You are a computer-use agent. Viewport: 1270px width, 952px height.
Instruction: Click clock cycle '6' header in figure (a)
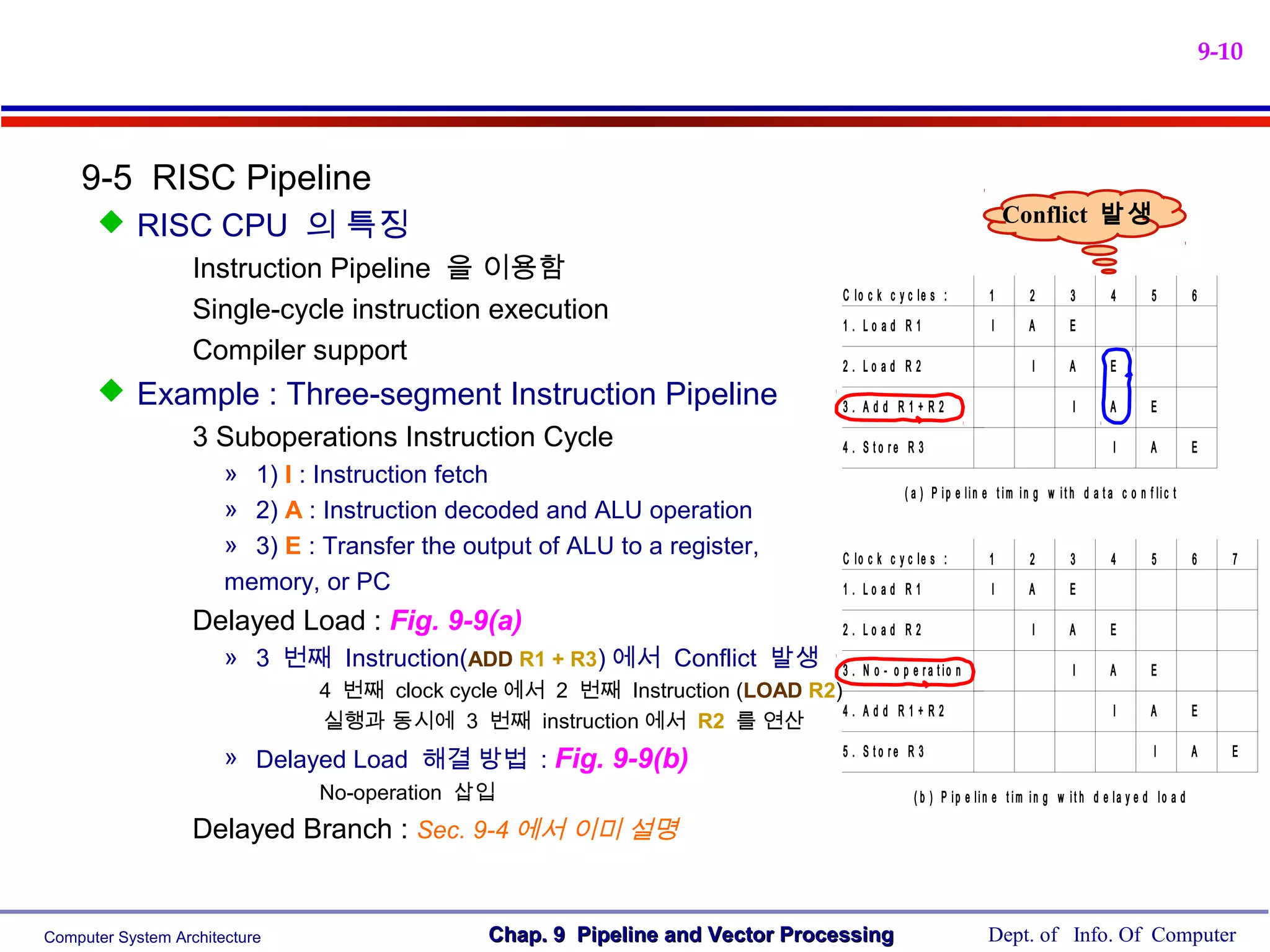(x=1194, y=296)
